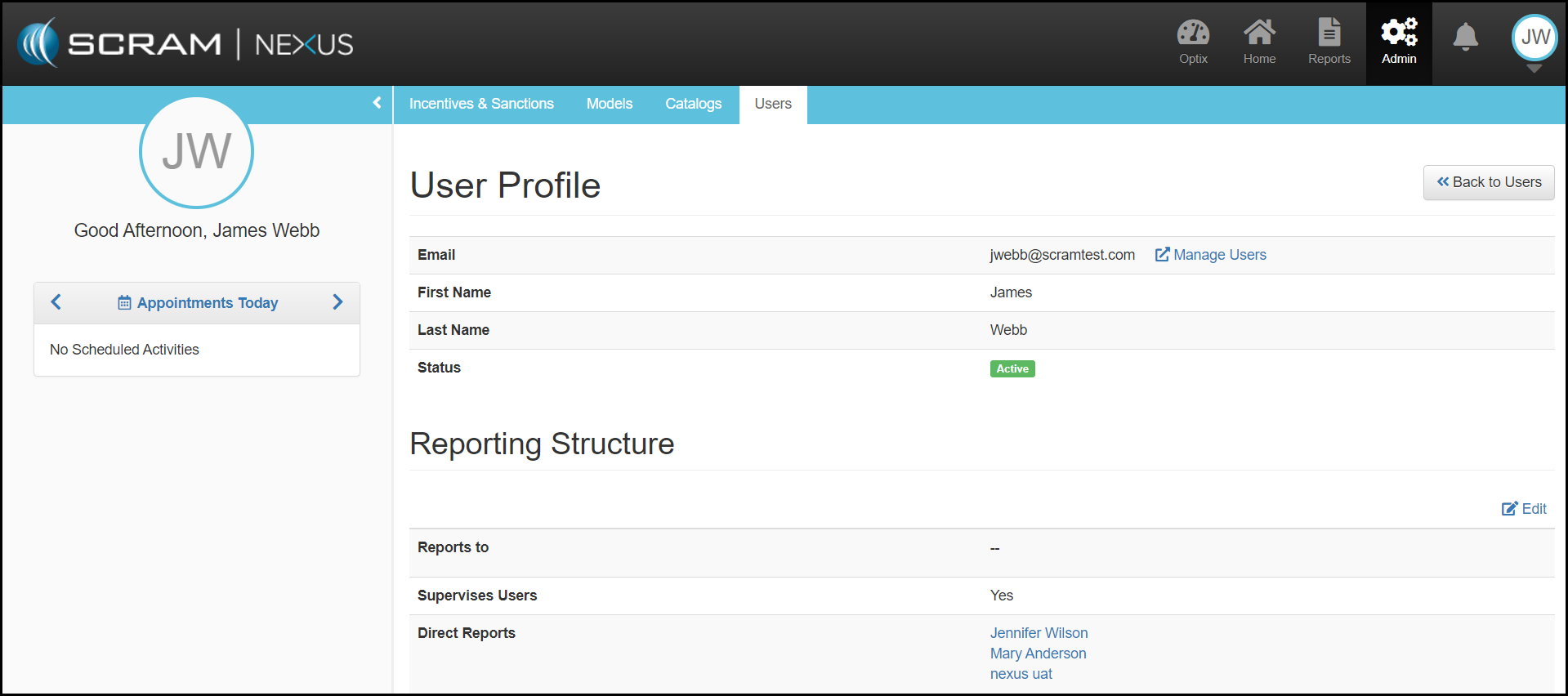Open the Optix dashboard icon
This screenshot has width=1568, height=696.
tap(1193, 33)
